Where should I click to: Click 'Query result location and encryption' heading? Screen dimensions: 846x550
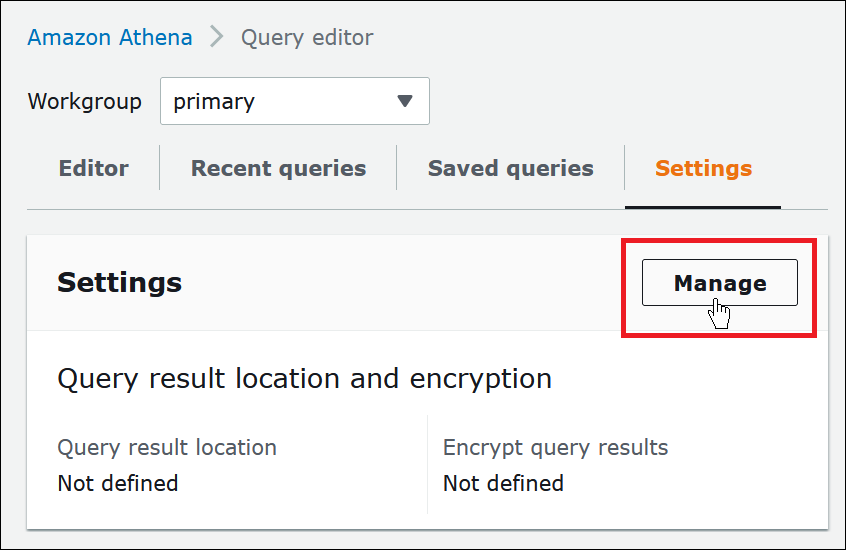tap(304, 379)
